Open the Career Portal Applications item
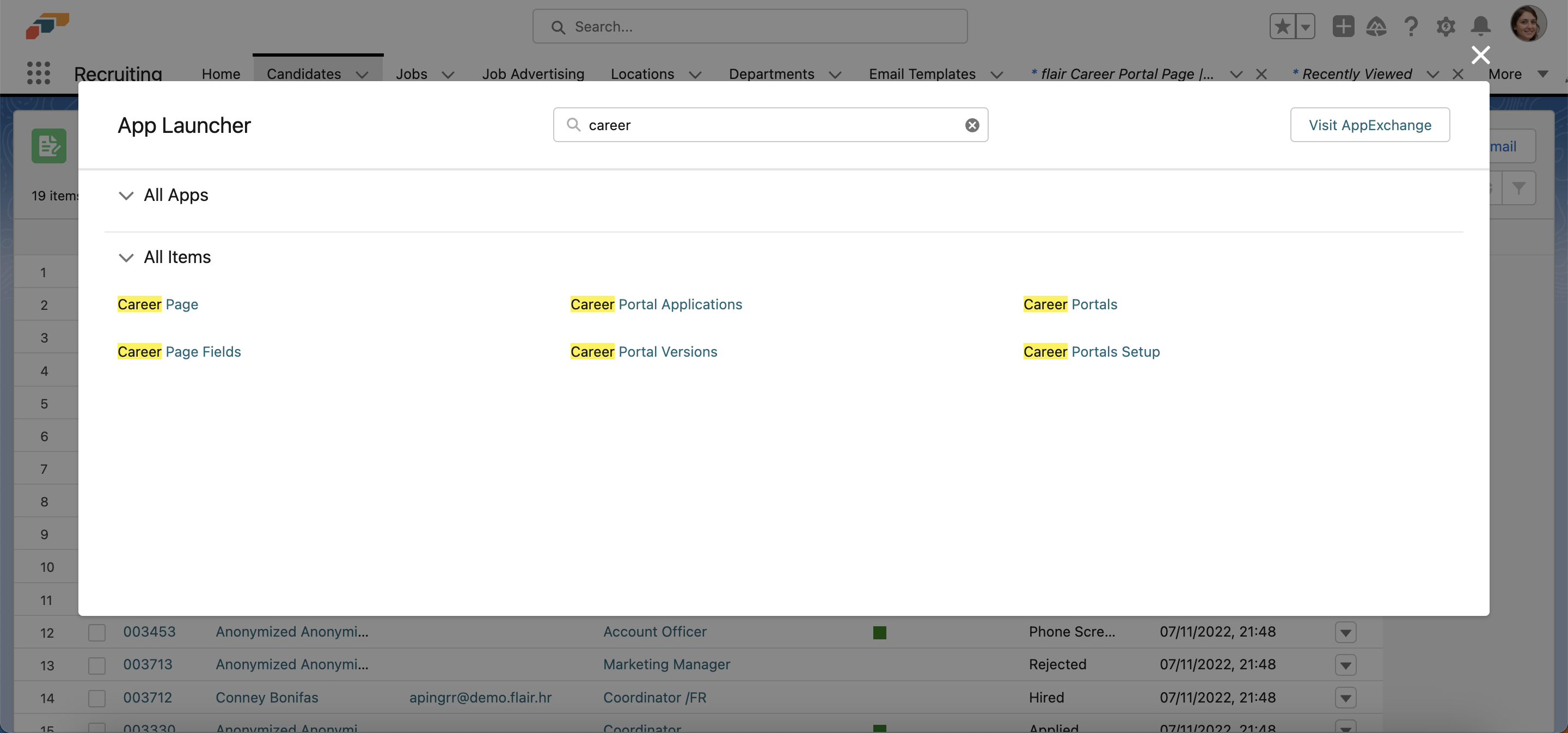 pyautogui.click(x=656, y=304)
